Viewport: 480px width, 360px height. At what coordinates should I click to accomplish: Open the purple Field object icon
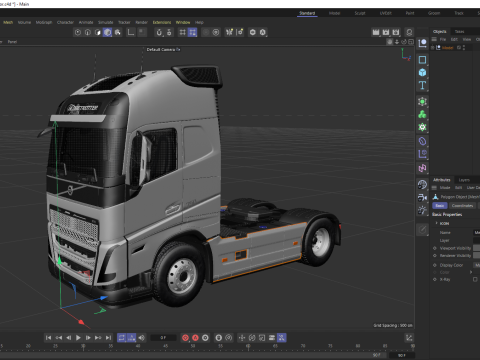(x=422, y=154)
